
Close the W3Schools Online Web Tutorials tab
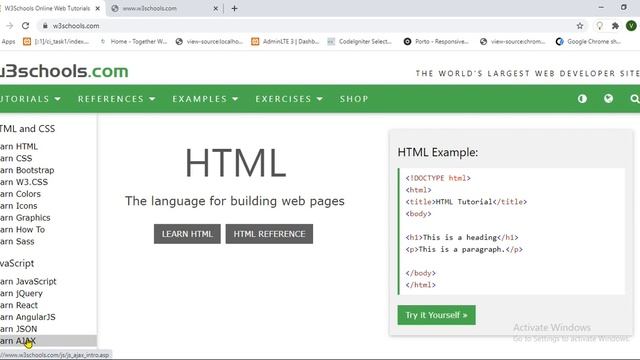point(98,8)
